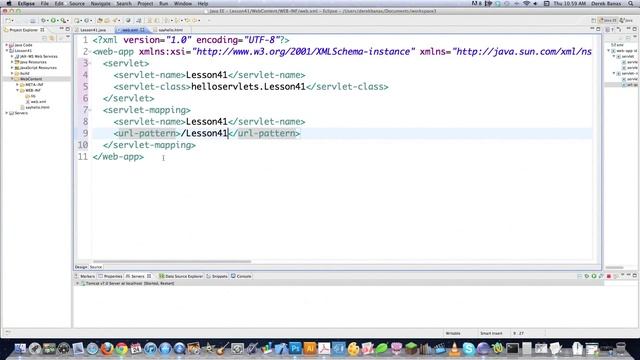Click the Run External Tools icon
The image size is (640, 360).
pos(63,20)
